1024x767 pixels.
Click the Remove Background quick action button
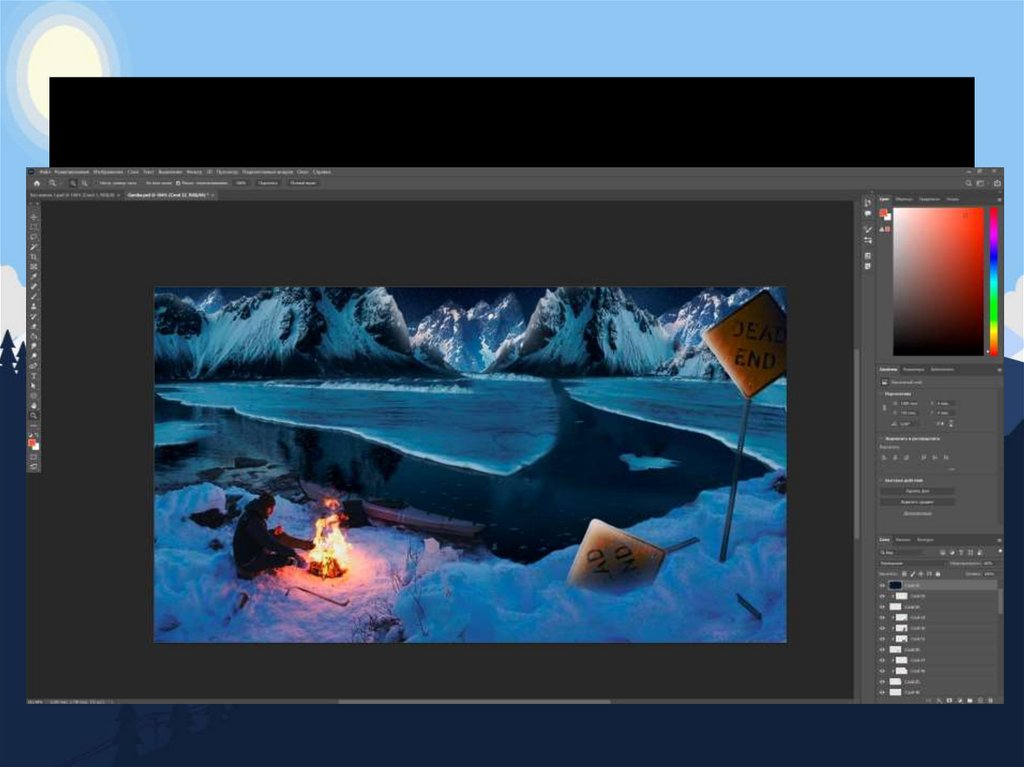[917, 491]
